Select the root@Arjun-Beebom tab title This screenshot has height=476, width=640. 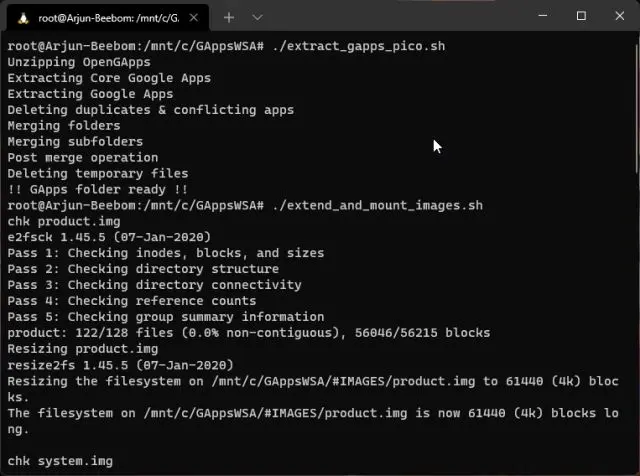click(108, 17)
